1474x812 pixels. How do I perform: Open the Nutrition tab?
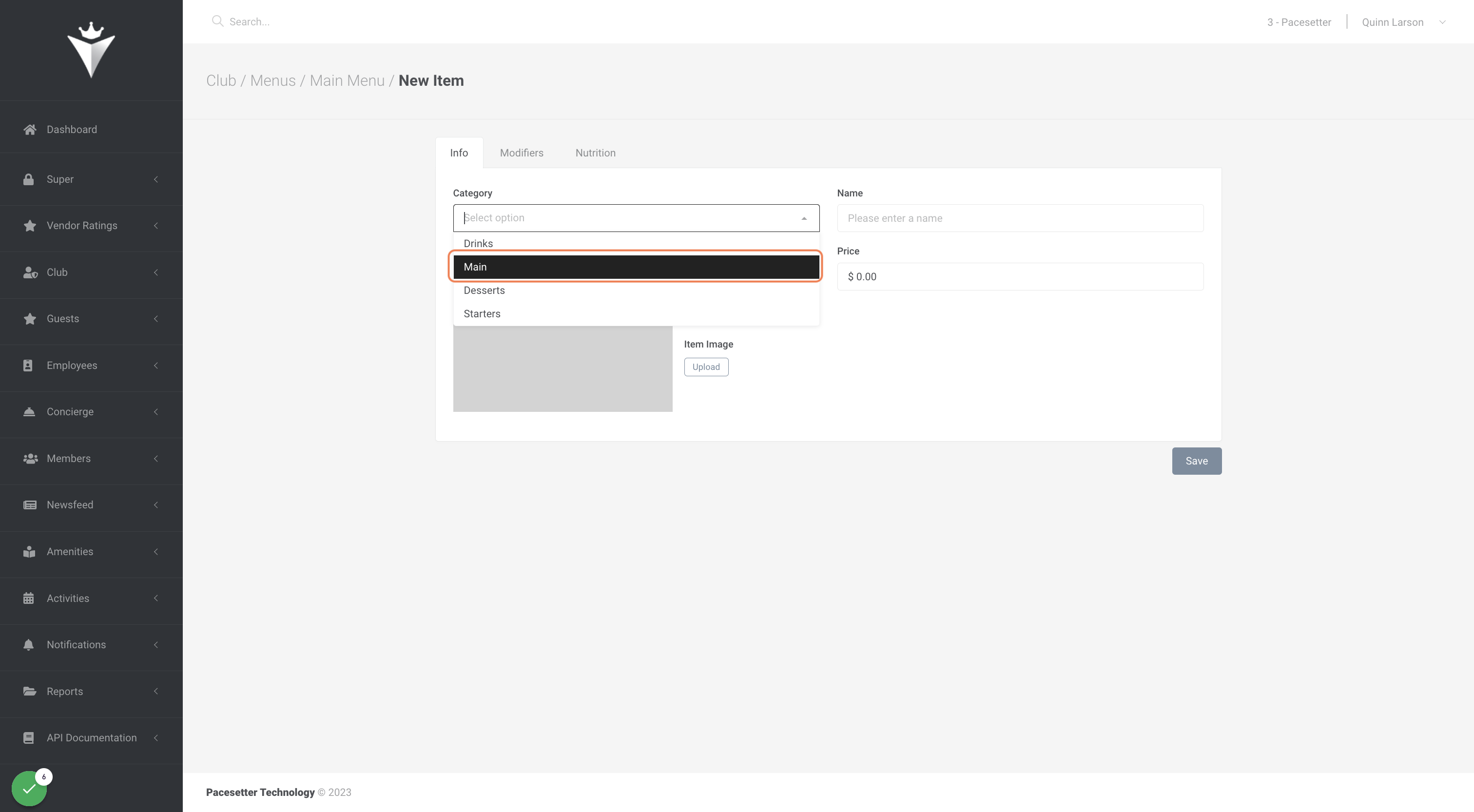595,154
